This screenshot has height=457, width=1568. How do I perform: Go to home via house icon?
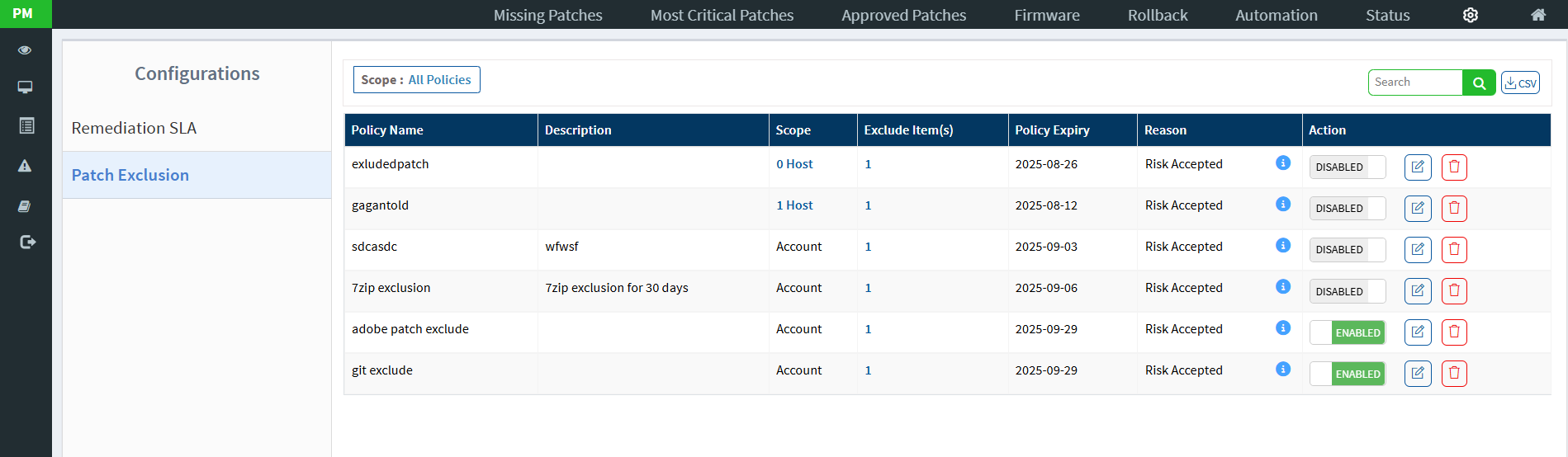coord(1537,15)
